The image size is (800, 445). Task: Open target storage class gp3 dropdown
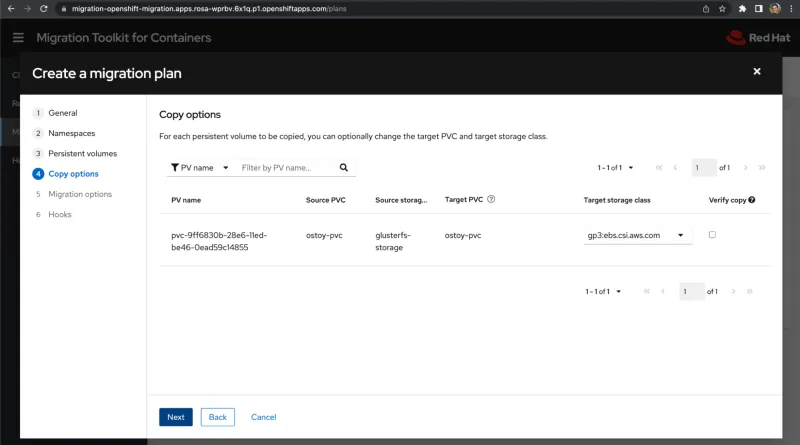637,236
